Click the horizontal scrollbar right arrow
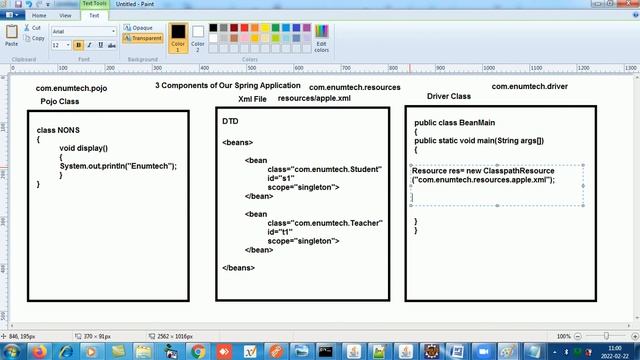The image size is (640, 360). click(x=629, y=325)
